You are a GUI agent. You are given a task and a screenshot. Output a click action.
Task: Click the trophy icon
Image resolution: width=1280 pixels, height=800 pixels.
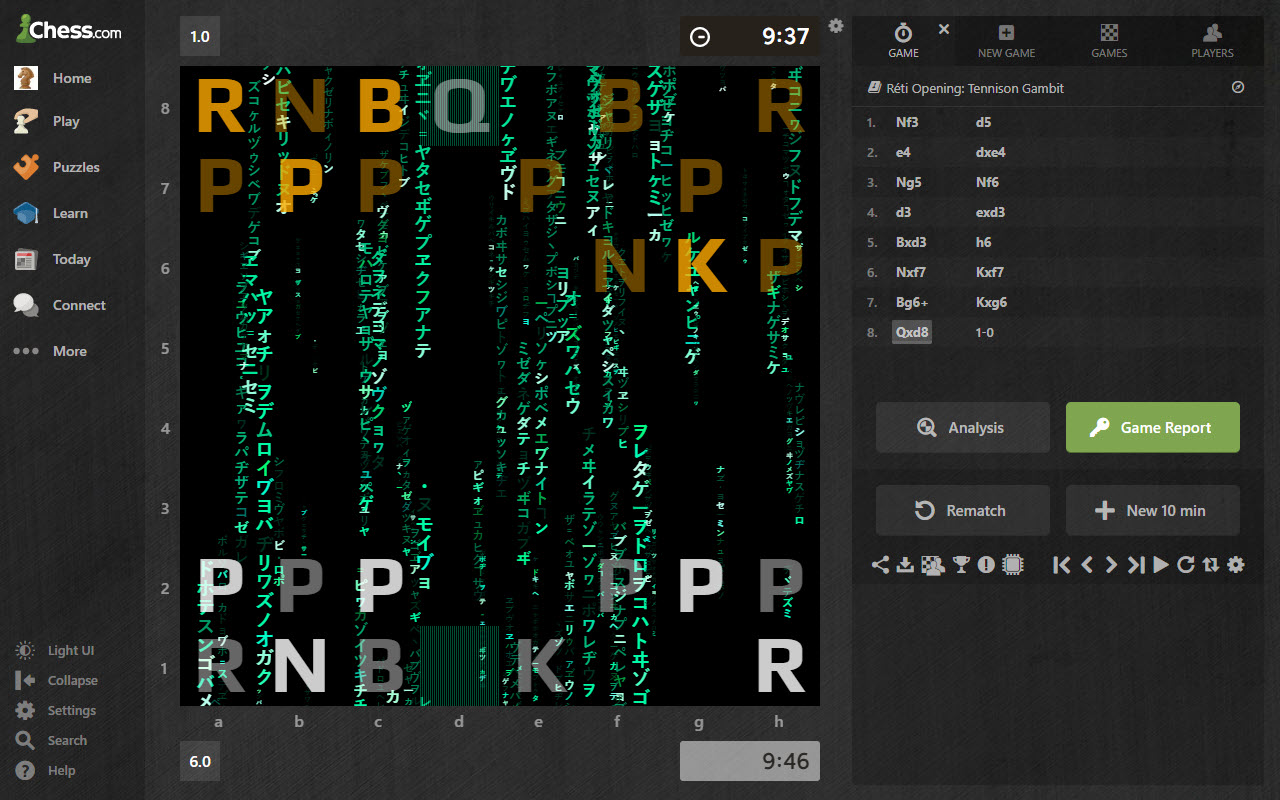click(961, 565)
